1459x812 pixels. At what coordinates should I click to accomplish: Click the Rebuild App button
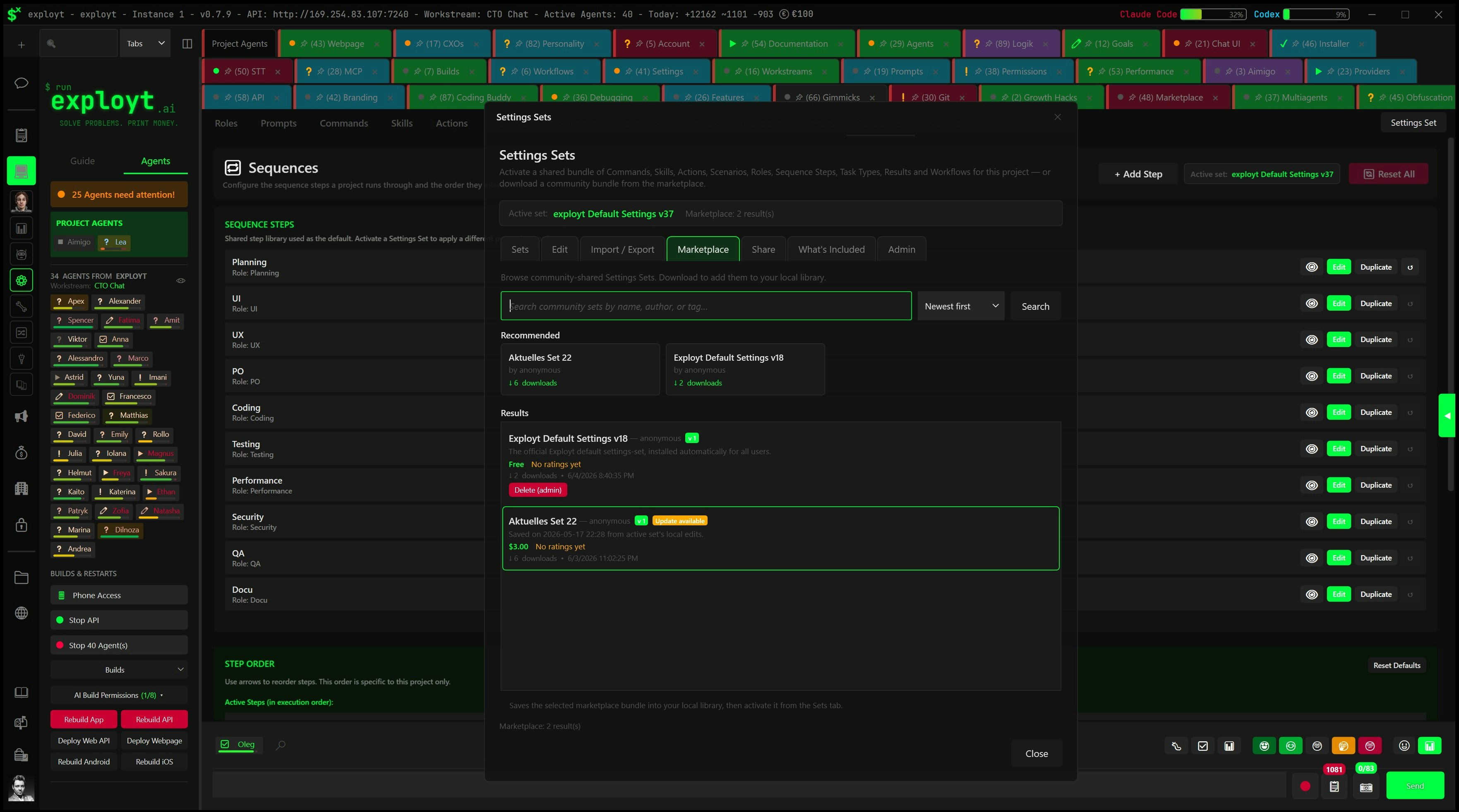tap(84, 719)
